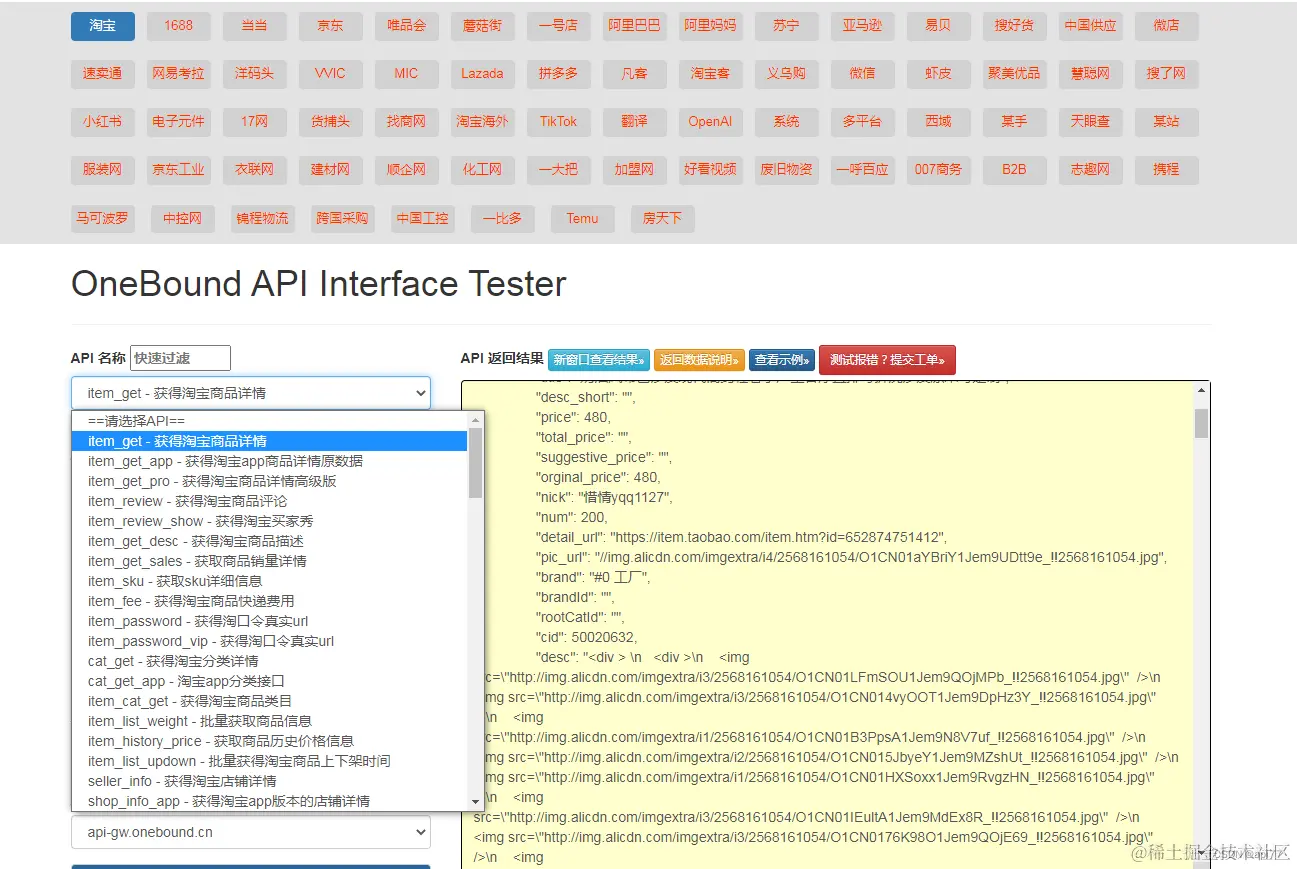Click the orange 返回数据说明 button
Image resolution: width=1297 pixels, height=869 pixels.
point(700,360)
